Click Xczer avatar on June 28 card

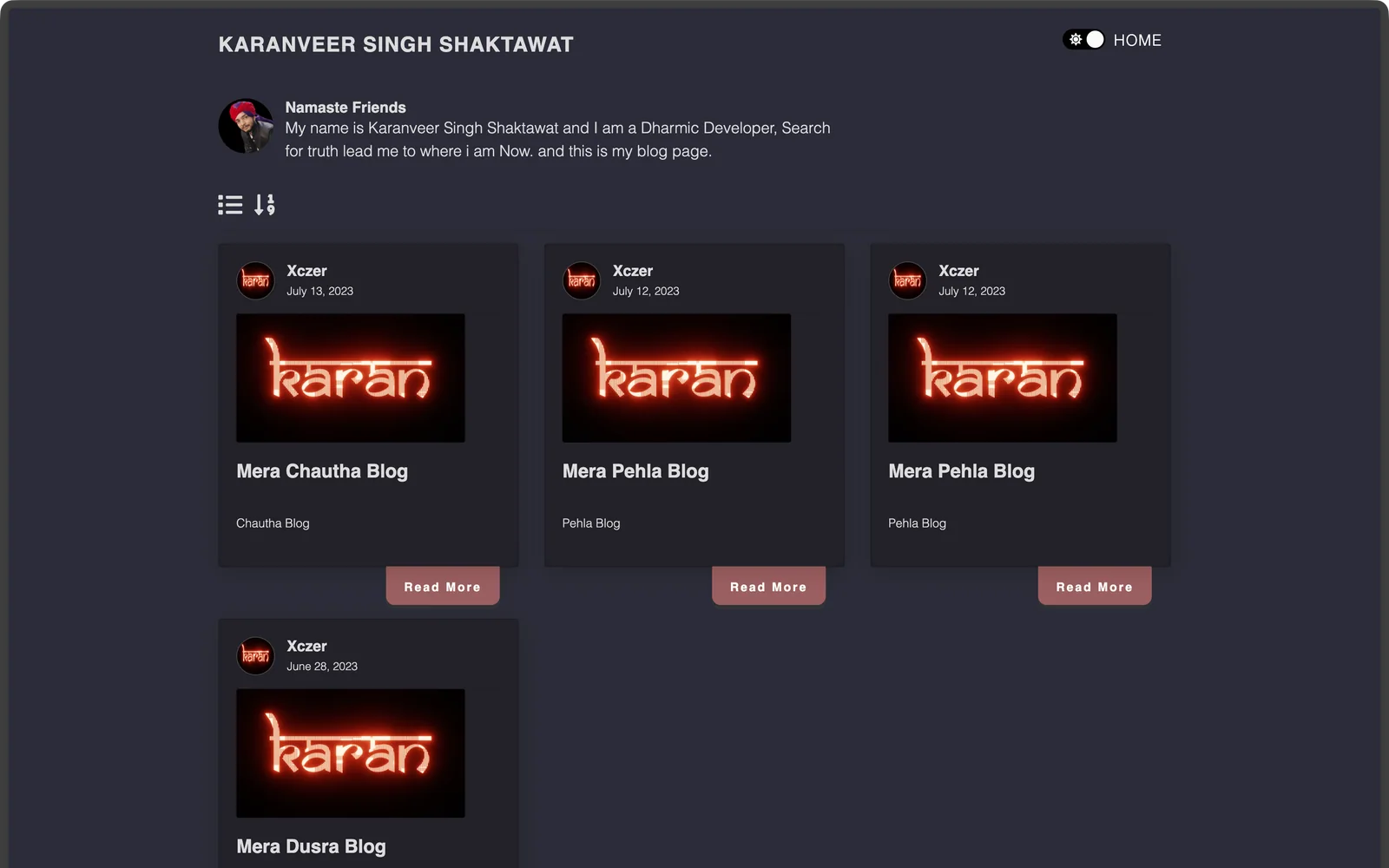255,655
